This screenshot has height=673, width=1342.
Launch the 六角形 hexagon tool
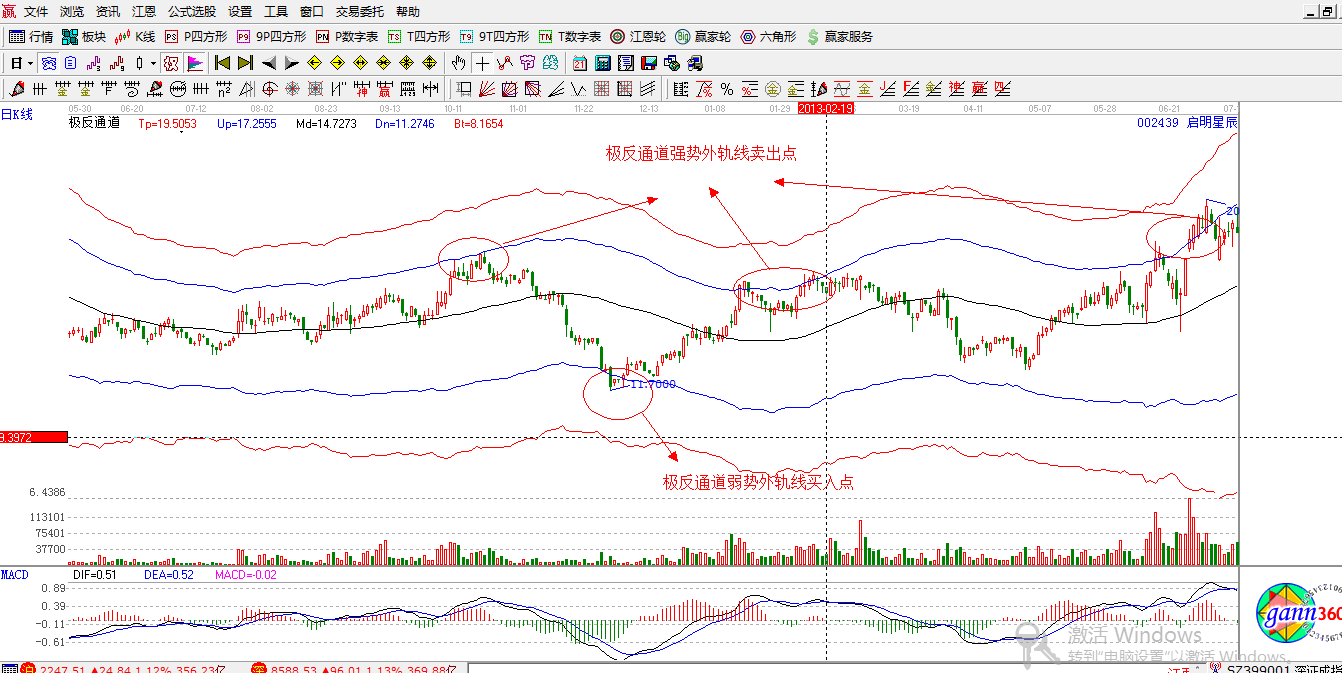[x=768, y=37]
